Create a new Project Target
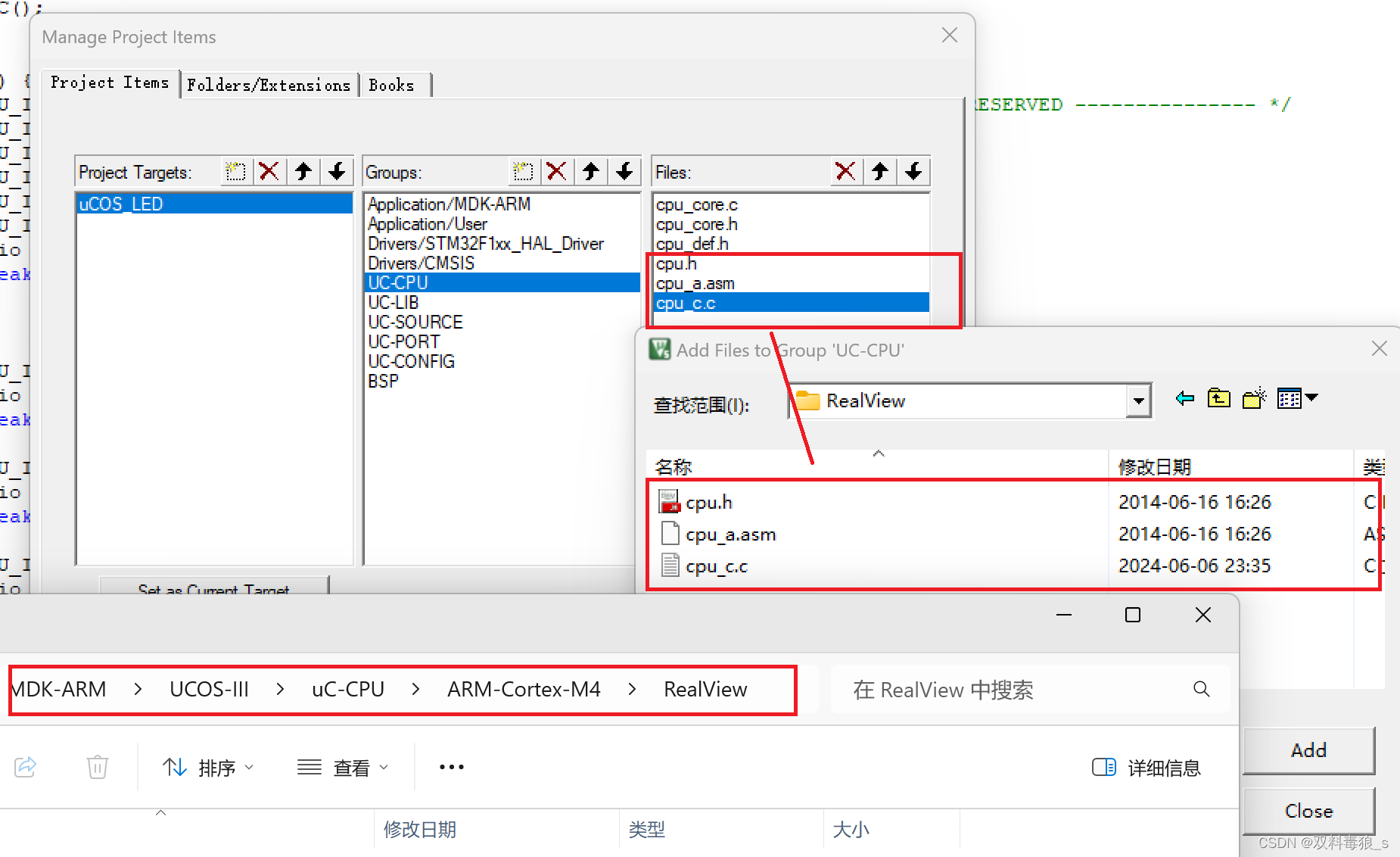Screen dimensions: 1400x857 tap(235, 172)
